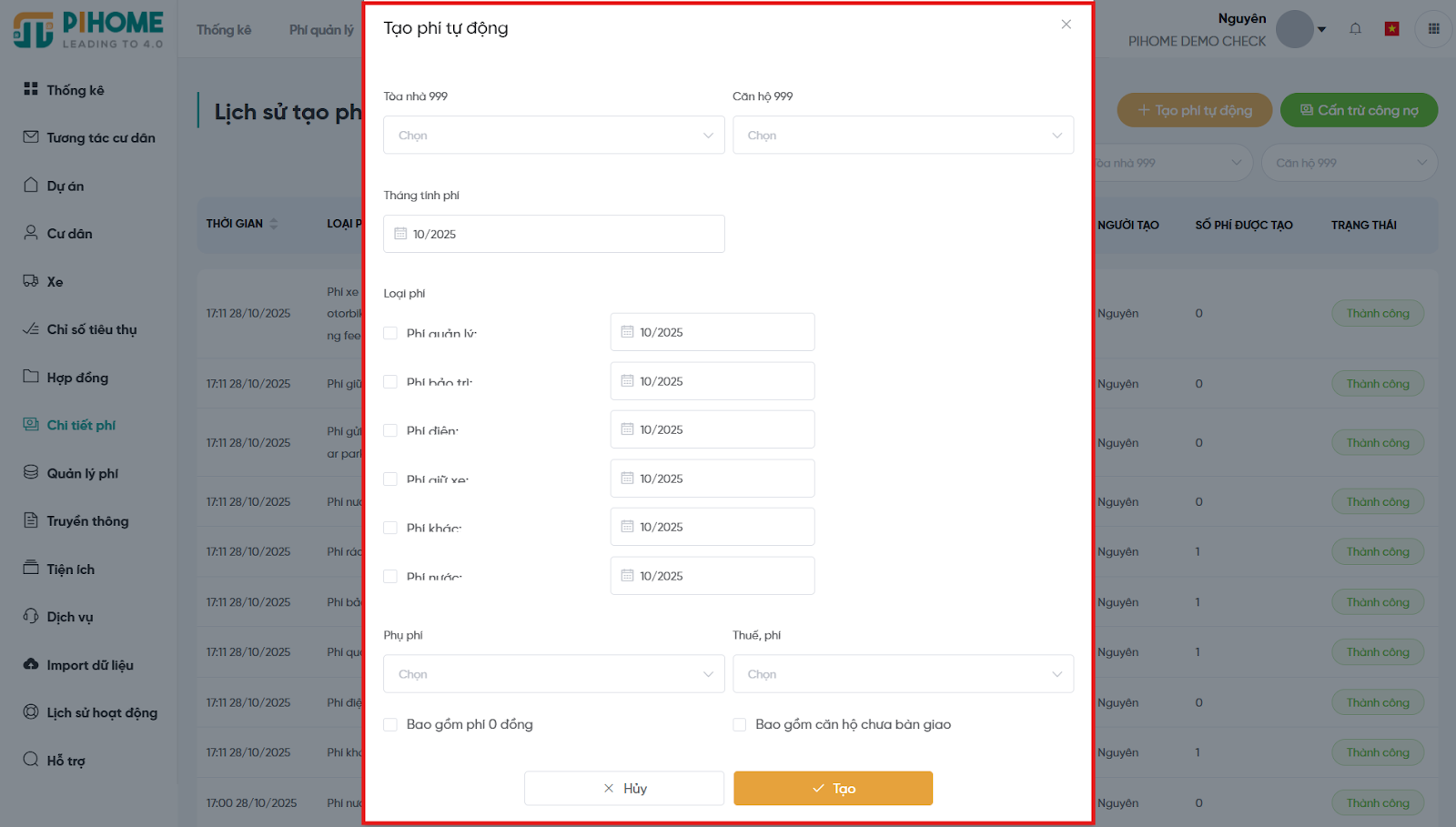This screenshot has width=1456, height=827.
Task: Open the Phụ phí dropdown
Action: 553,674
